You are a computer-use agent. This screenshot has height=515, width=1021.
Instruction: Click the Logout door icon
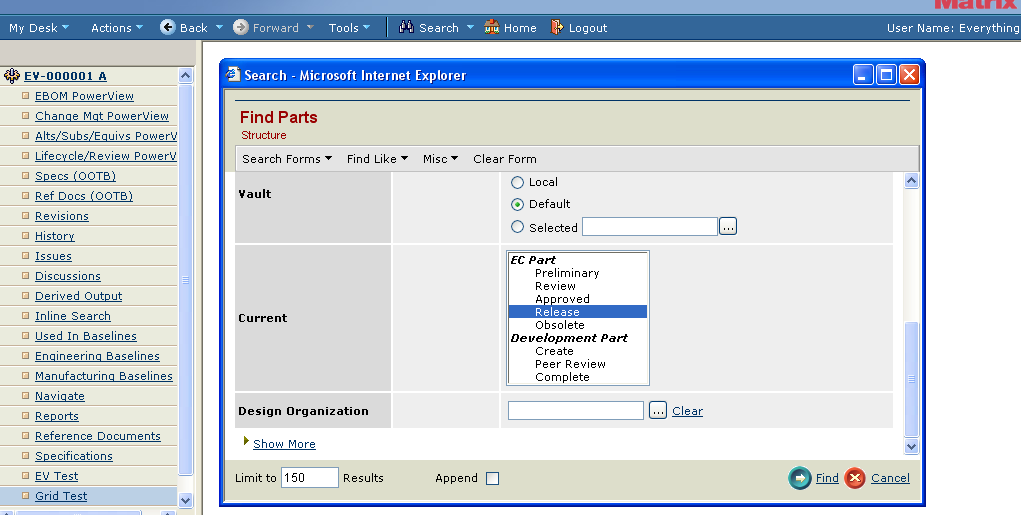click(557, 28)
